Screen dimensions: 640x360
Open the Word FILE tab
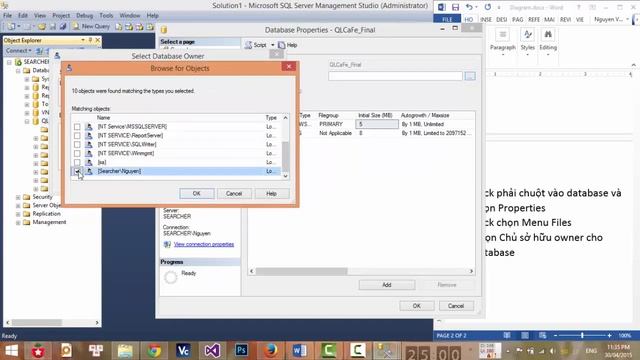[x=447, y=20]
